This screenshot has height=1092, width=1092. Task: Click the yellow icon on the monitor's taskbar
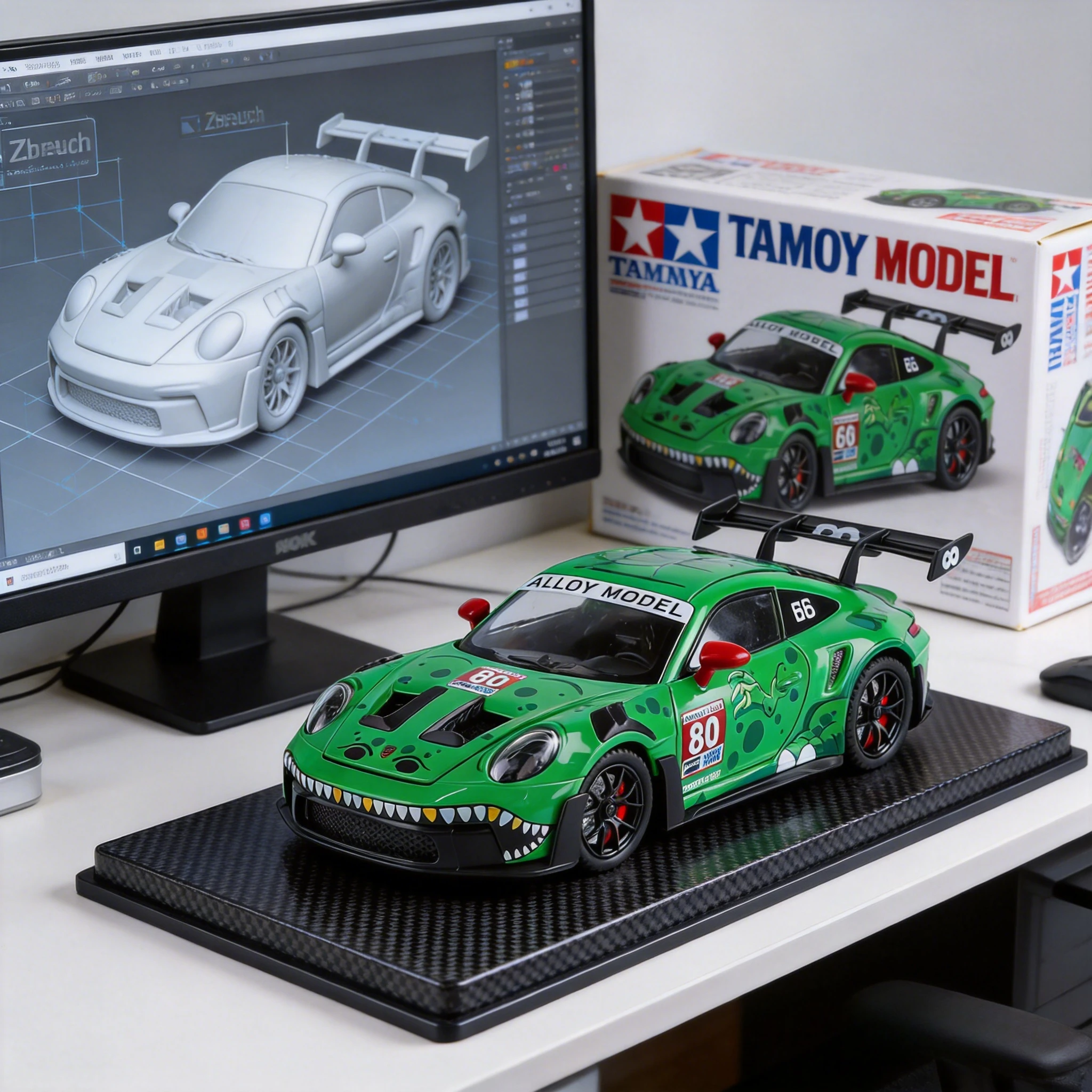pyautogui.click(x=159, y=545)
